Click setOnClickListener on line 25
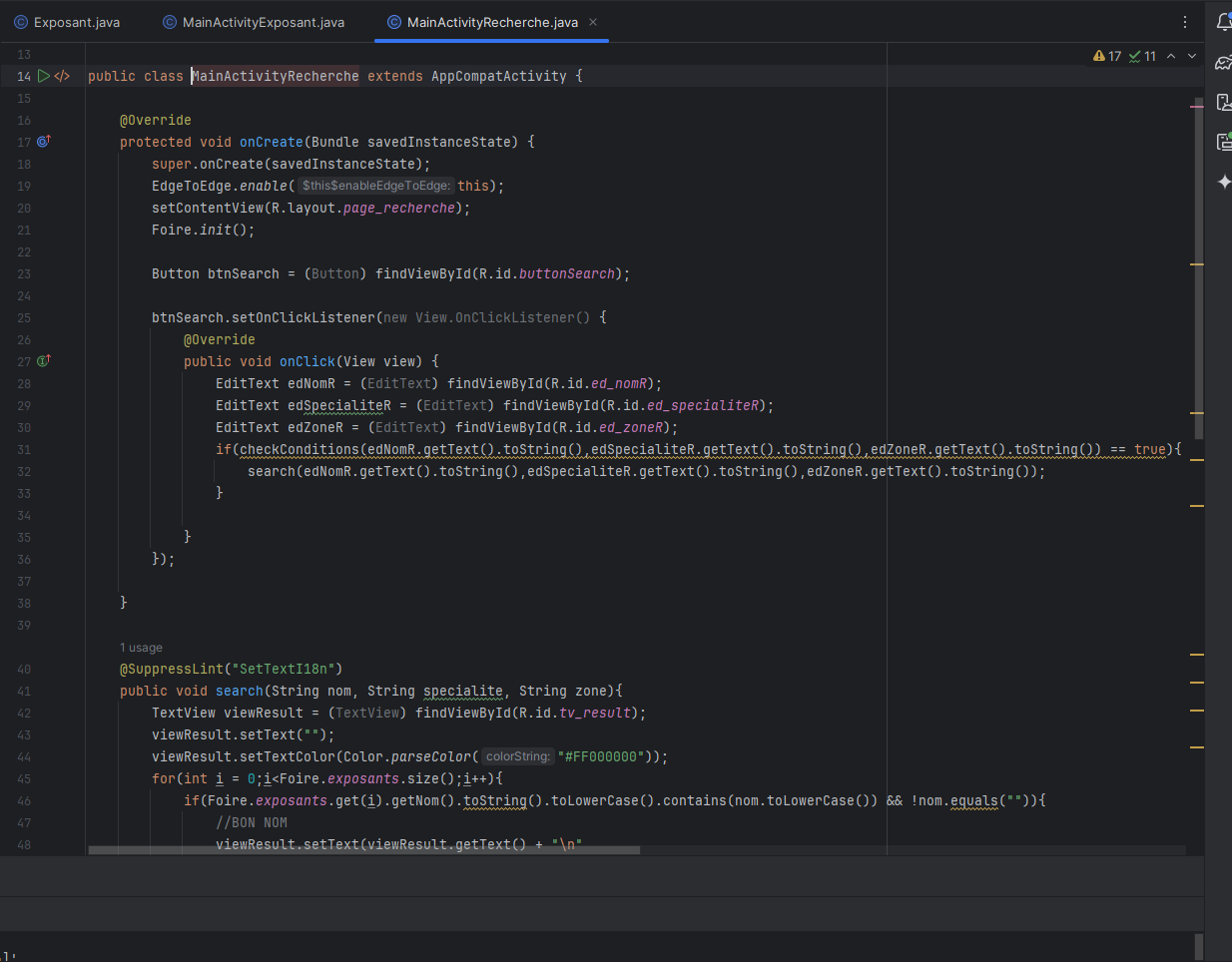 coord(304,317)
